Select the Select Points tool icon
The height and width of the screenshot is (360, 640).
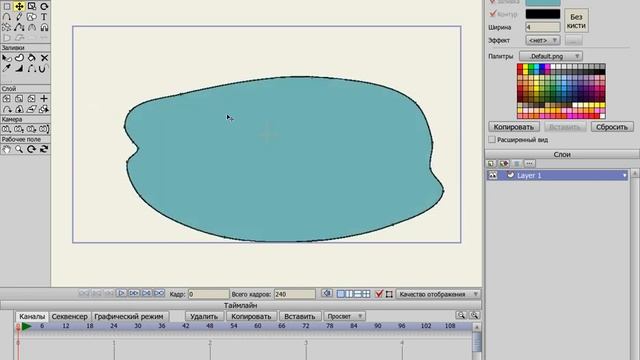(x=7, y=6)
